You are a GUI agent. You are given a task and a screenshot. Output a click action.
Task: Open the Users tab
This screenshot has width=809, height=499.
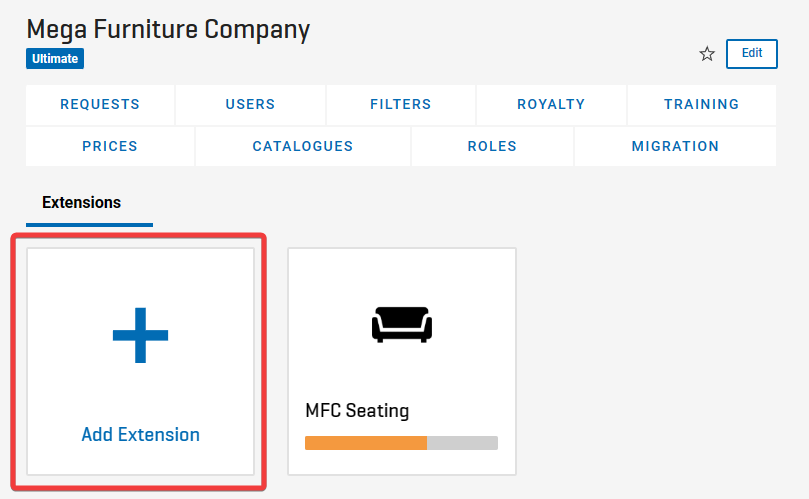250,104
